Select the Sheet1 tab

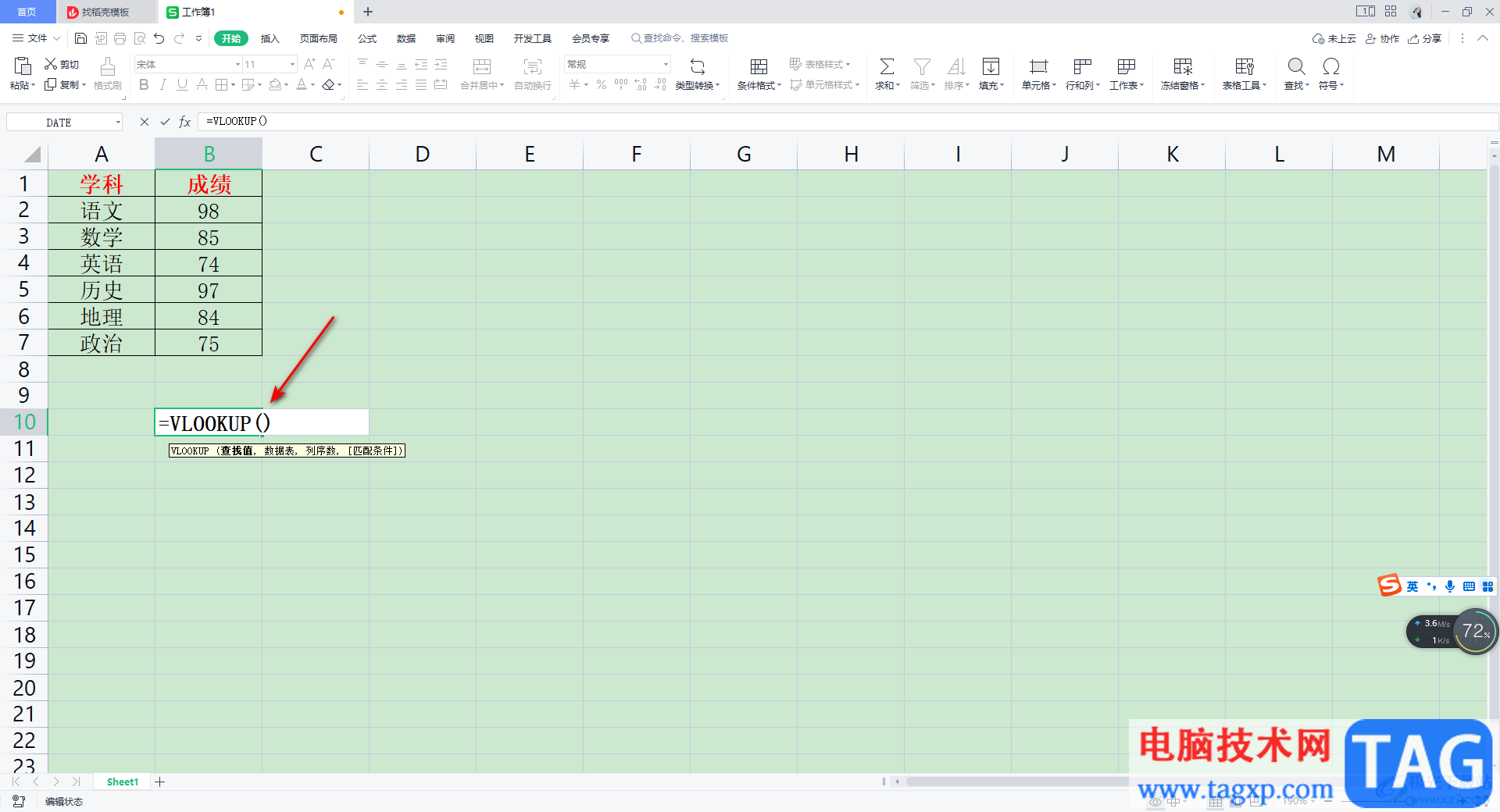pos(123,782)
